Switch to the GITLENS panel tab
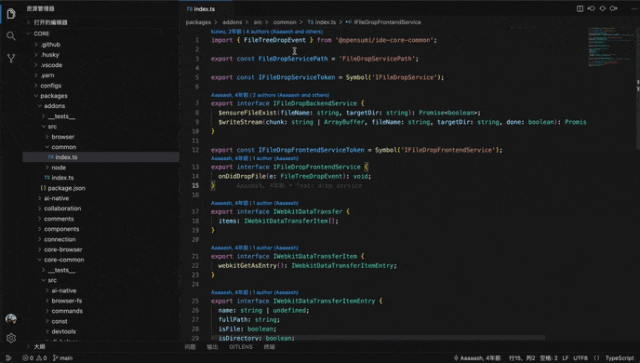Viewport: 640px width, 363px height. click(241, 347)
